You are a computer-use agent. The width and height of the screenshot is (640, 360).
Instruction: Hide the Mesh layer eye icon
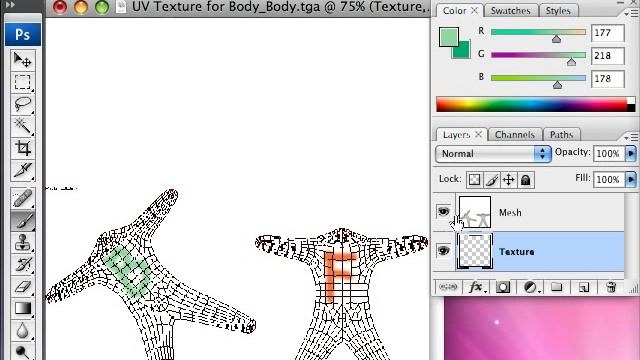point(444,211)
